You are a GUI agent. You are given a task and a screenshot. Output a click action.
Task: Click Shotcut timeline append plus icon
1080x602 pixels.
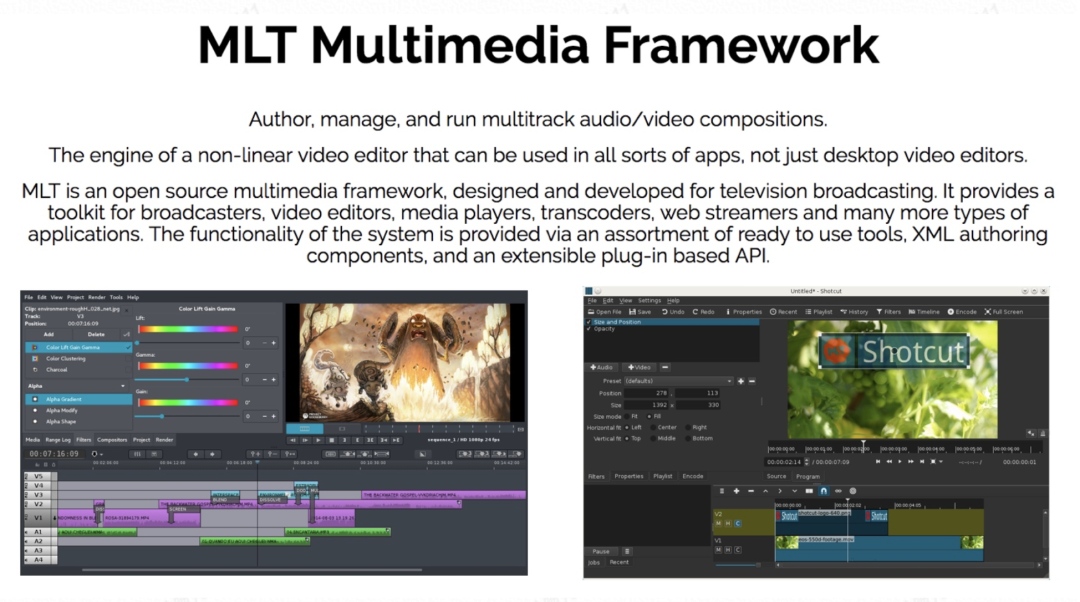[x=736, y=491]
